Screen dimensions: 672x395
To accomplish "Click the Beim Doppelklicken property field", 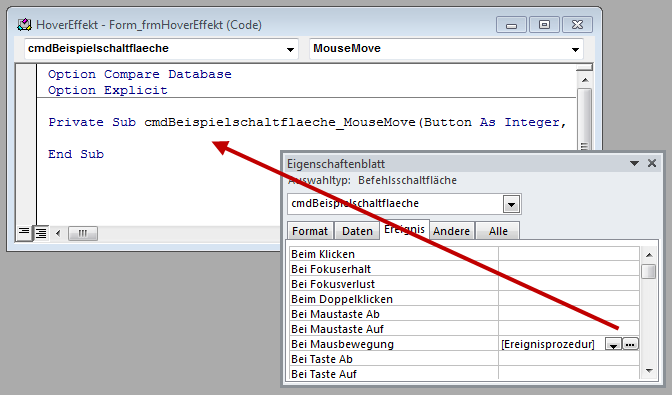I will click(569, 299).
